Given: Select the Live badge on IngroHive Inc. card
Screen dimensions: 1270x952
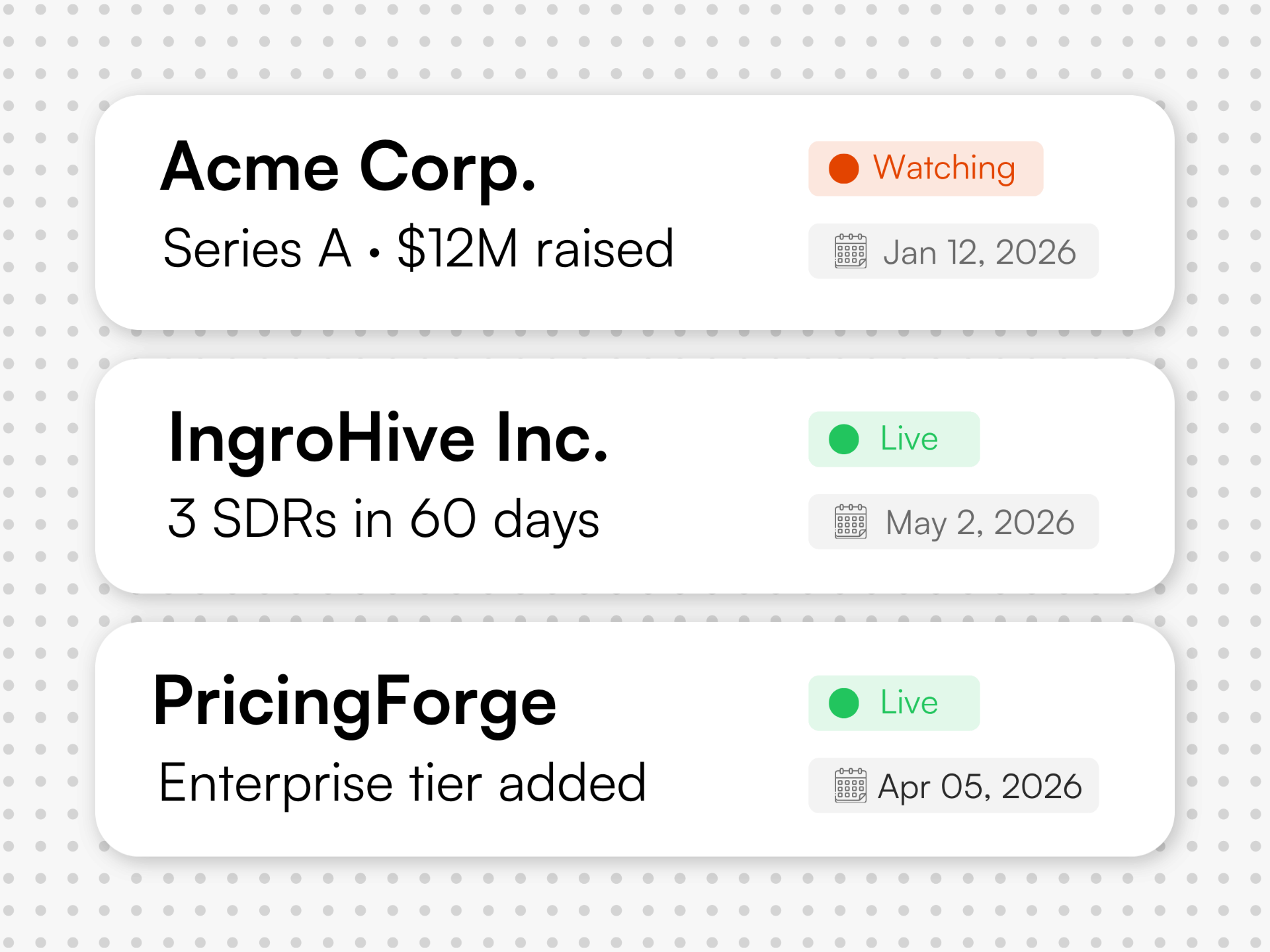Looking at the screenshot, I should (894, 439).
